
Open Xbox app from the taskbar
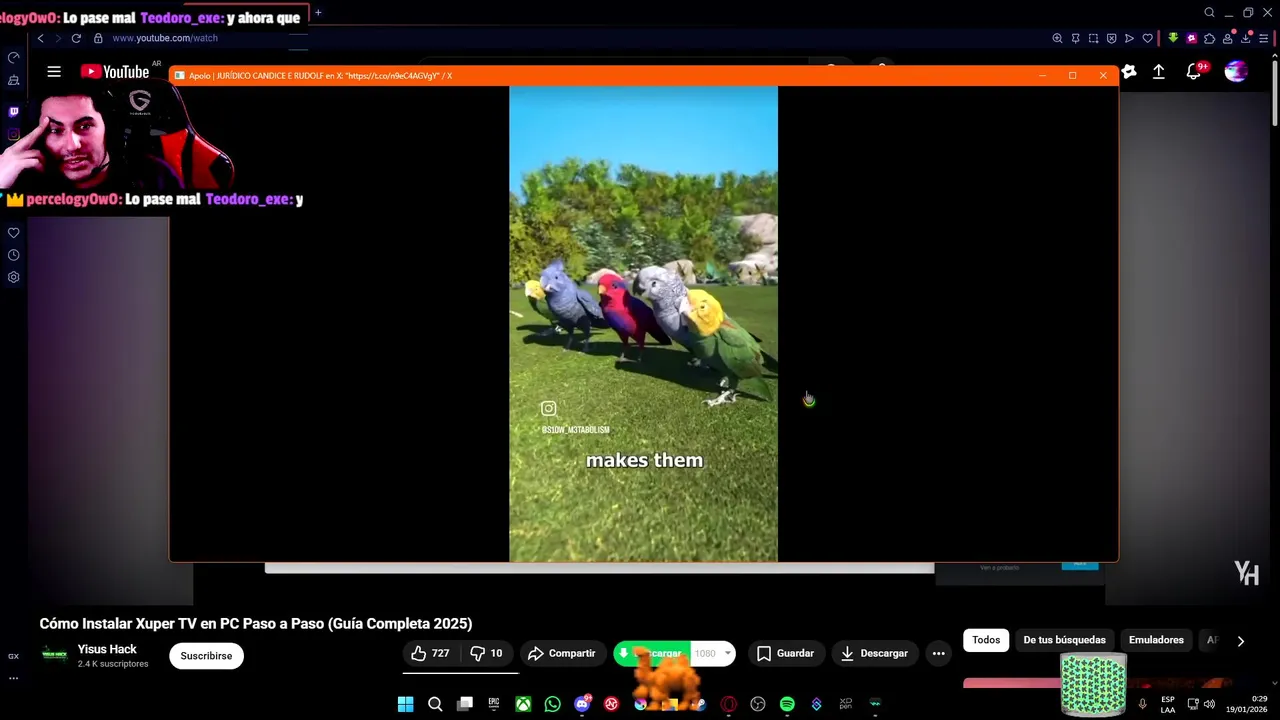(x=523, y=704)
